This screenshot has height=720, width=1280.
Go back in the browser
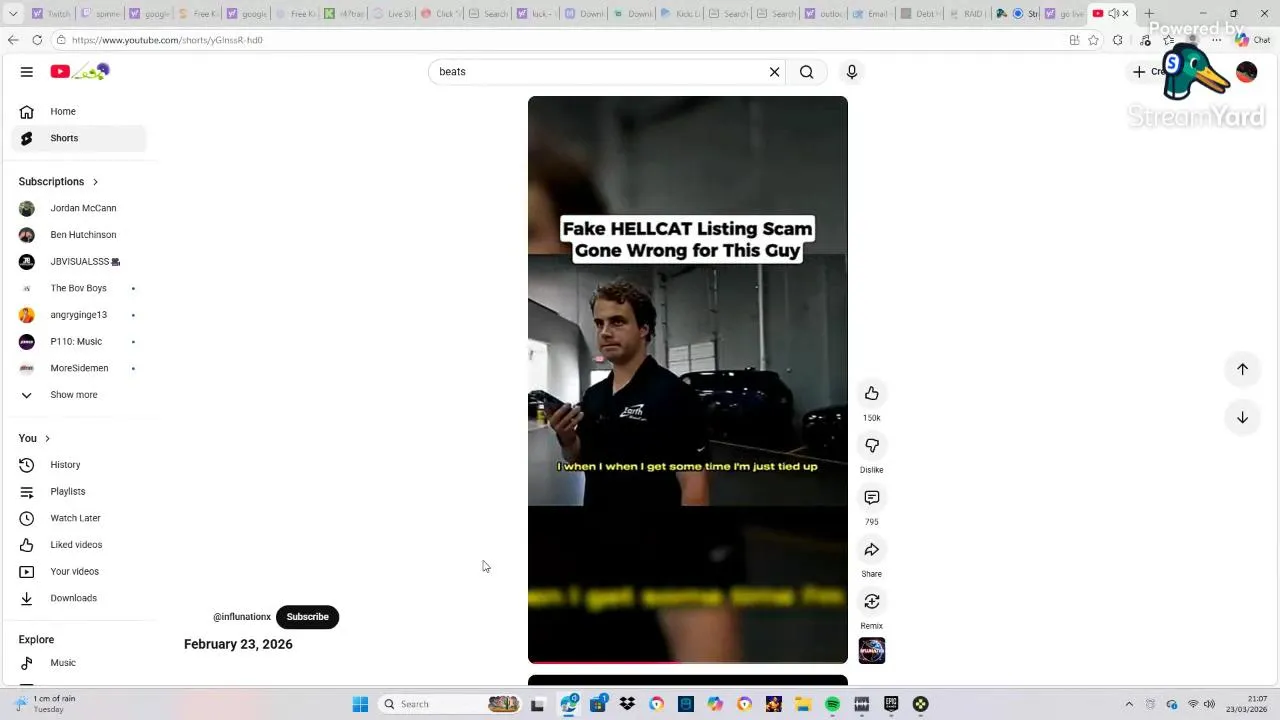pos(12,40)
